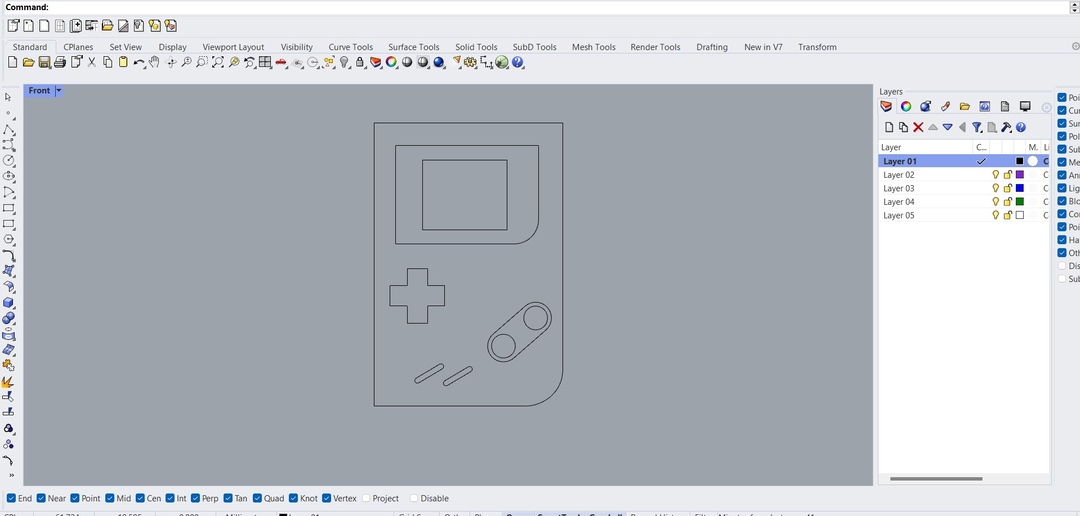Click the light bulb Hide objects icon
1080x516 pixels.
[344, 63]
